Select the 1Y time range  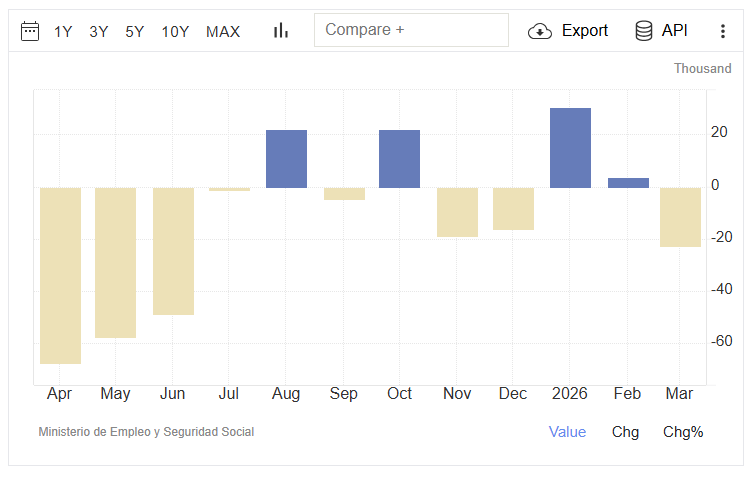tap(63, 31)
